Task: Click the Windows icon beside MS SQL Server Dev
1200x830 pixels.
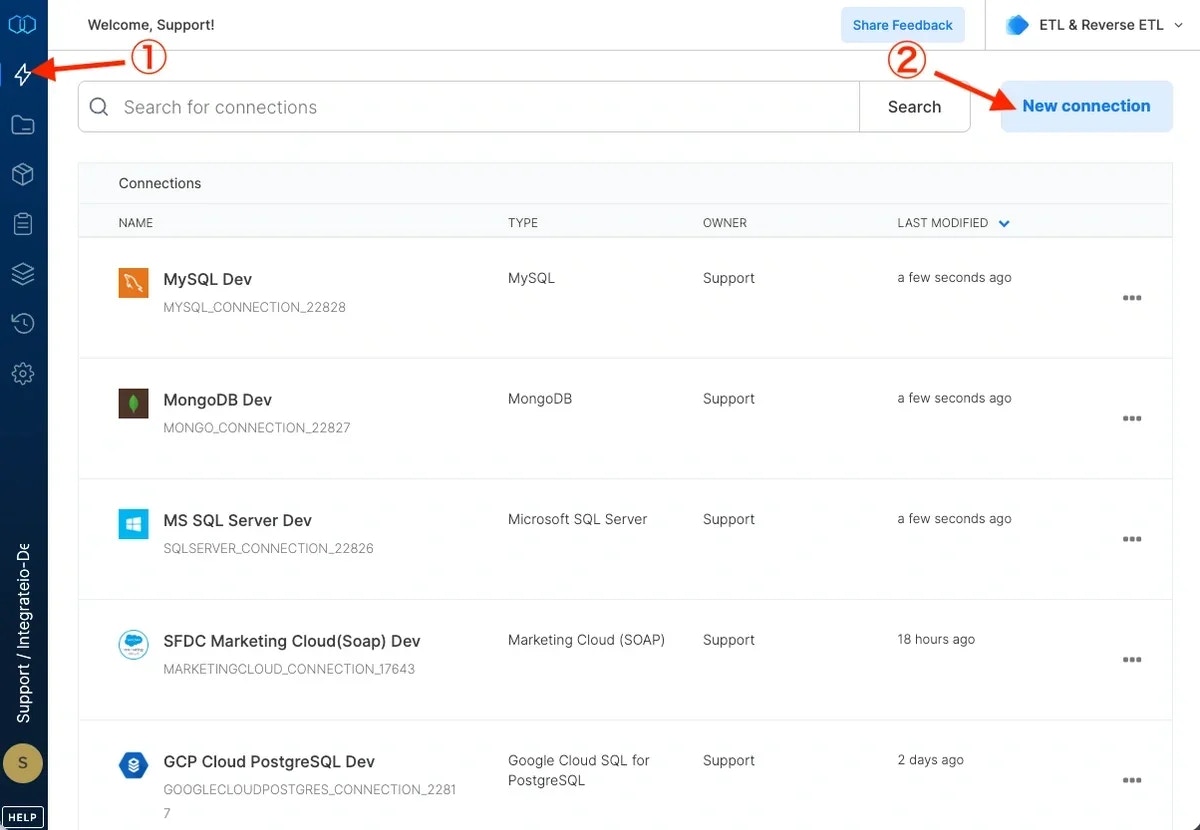Action: click(x=133, y=524)
